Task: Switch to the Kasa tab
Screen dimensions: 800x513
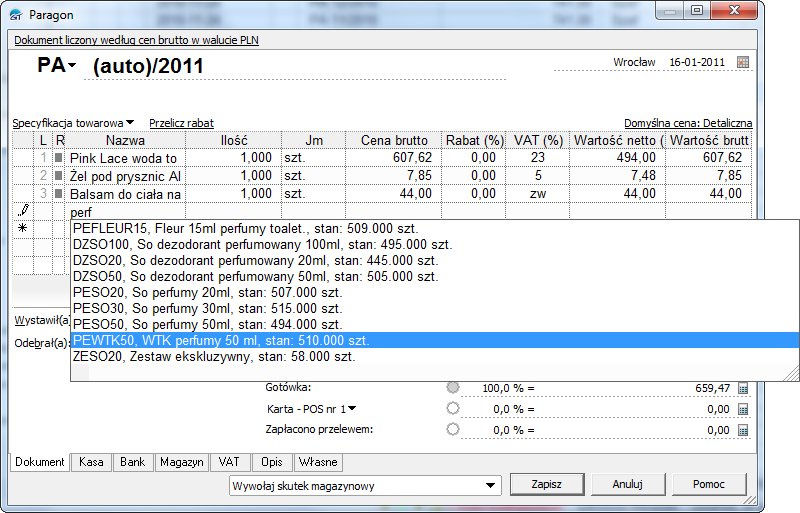Action: click(x=92, y=462)
